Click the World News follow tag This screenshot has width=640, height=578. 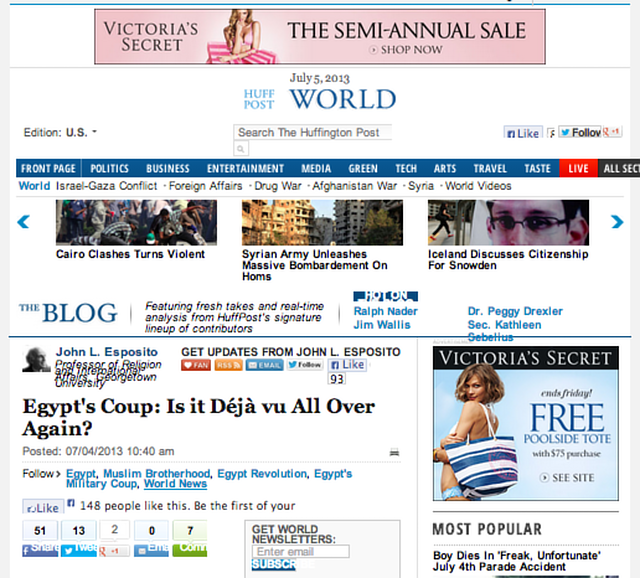[x=176, y=484]
